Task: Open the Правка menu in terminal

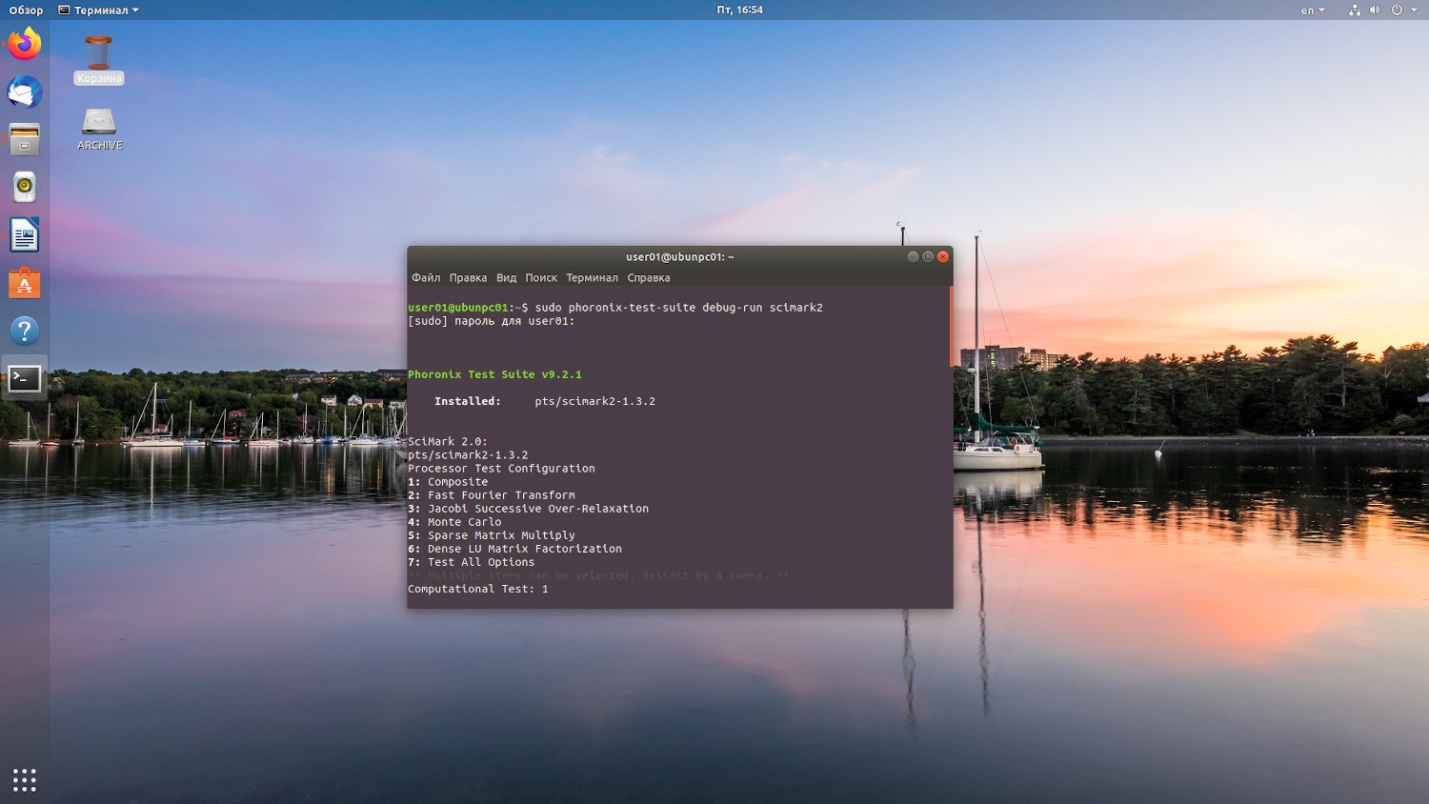Action: point(468,278)
